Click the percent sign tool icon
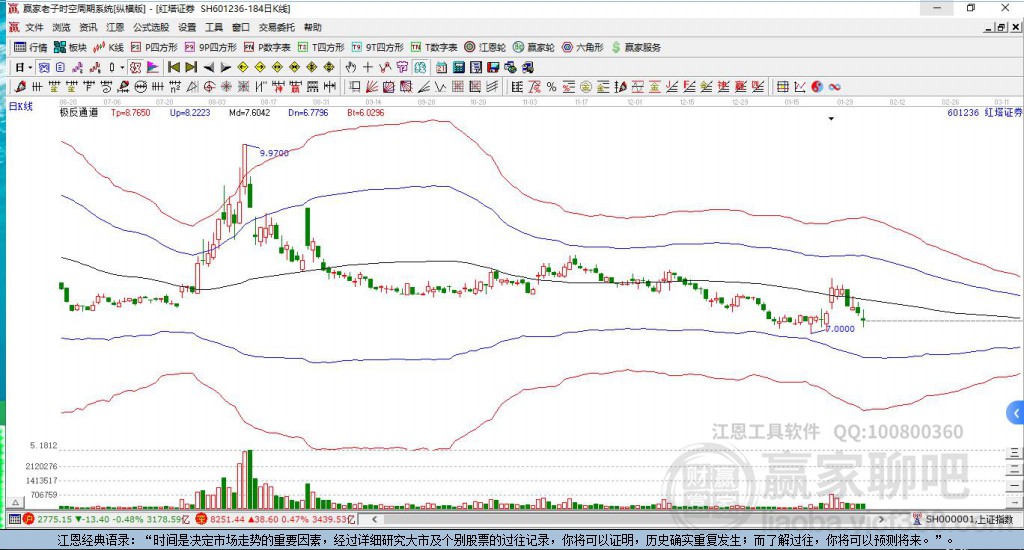1024x550 pixels. pos(552,87)
